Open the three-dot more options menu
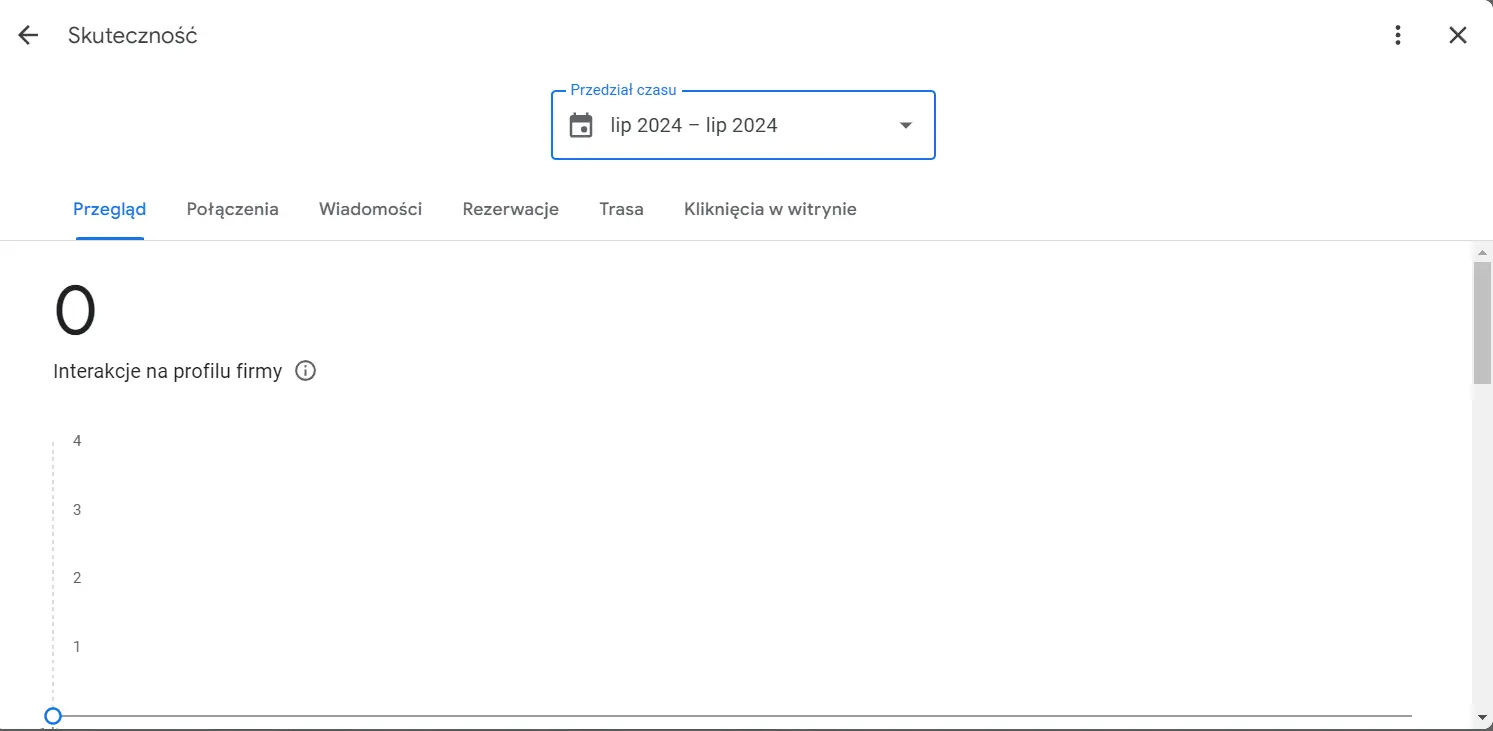1493x731 pixels. 1398,35
